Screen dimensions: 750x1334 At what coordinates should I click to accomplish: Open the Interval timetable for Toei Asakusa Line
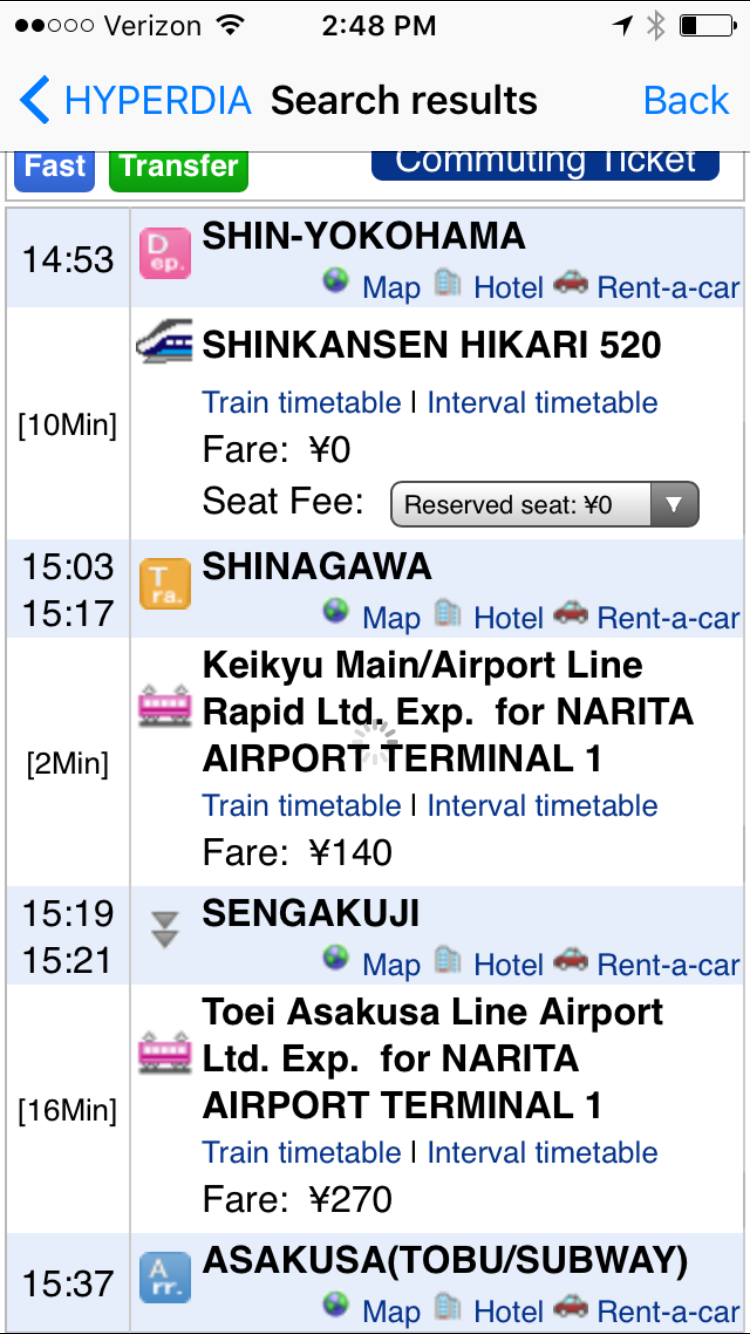click(x=541, y=1152)
